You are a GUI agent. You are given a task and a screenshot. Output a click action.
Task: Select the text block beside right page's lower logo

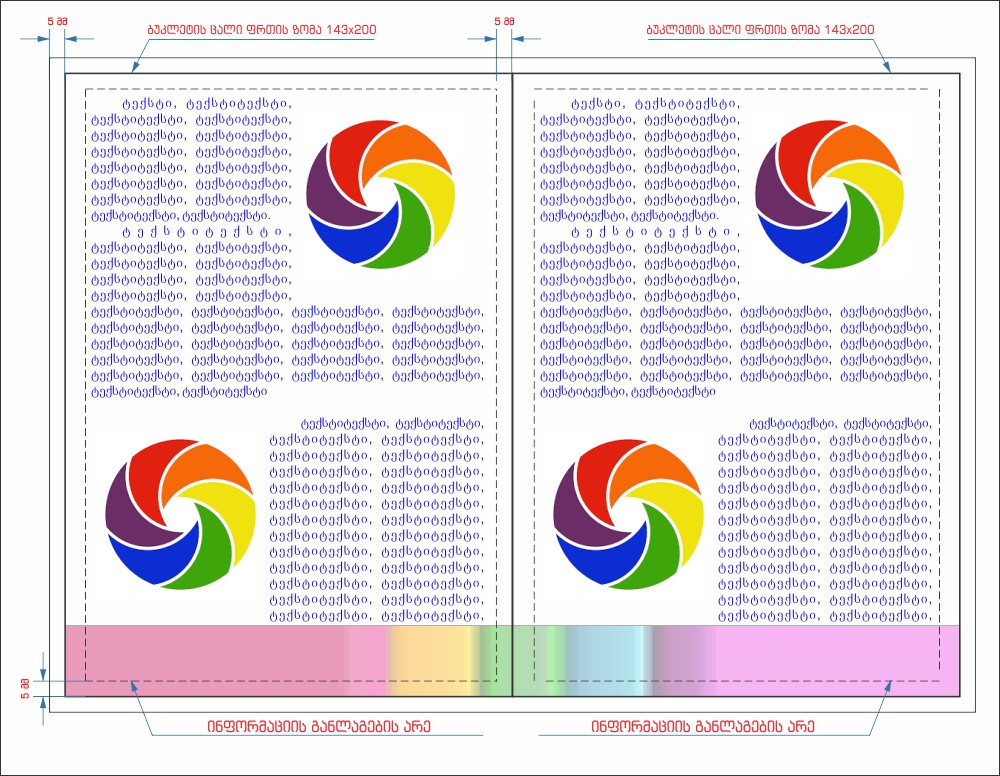click(828, 520)
